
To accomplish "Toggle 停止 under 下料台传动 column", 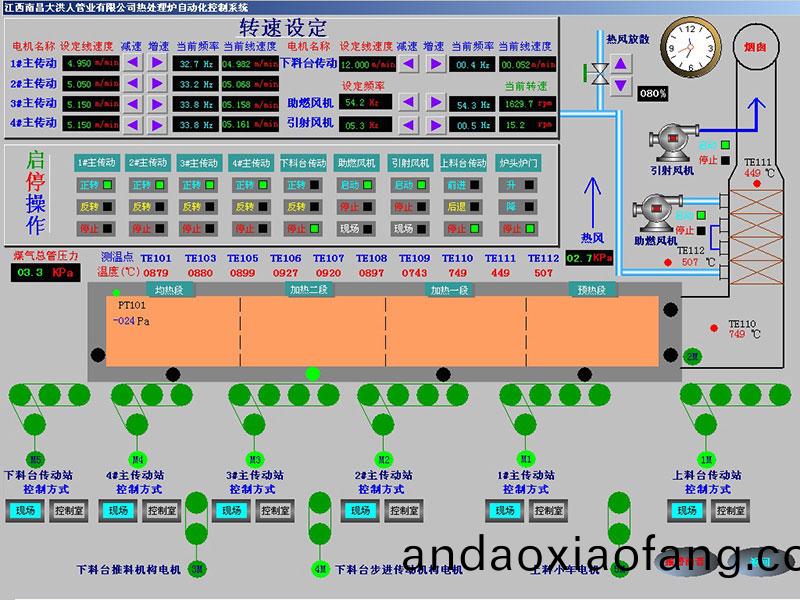I will pyautogui.click(x=303, y=229).
